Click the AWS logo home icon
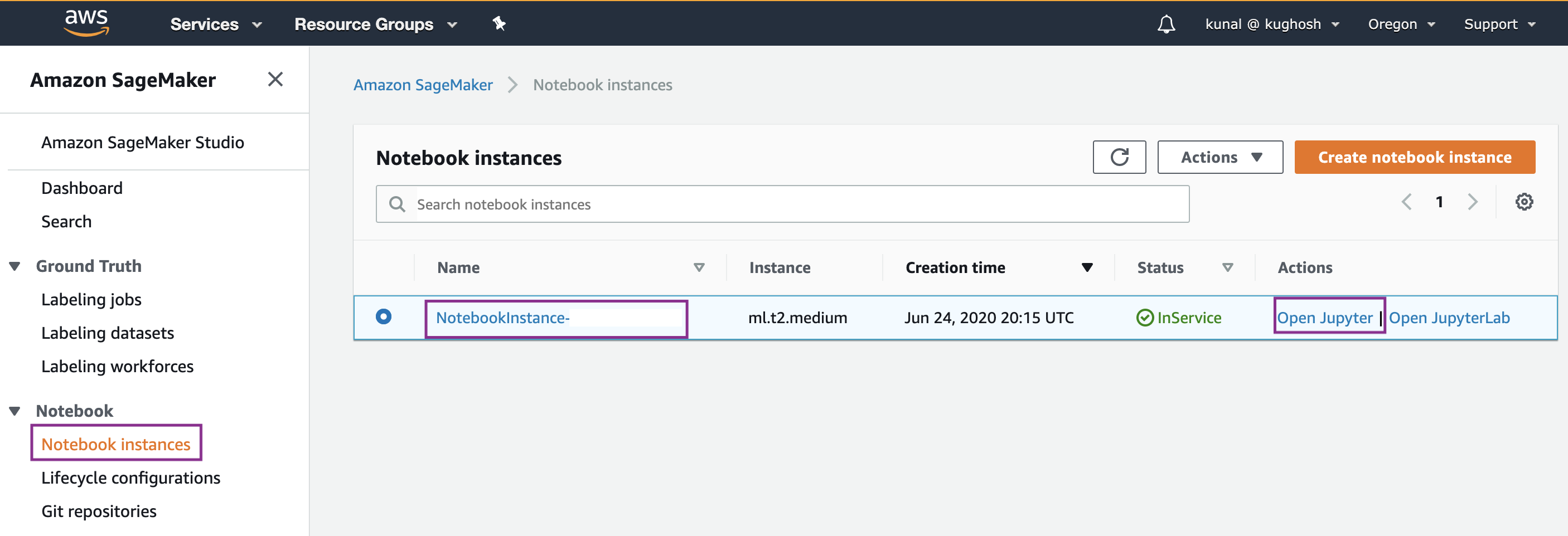 (86, 23)
